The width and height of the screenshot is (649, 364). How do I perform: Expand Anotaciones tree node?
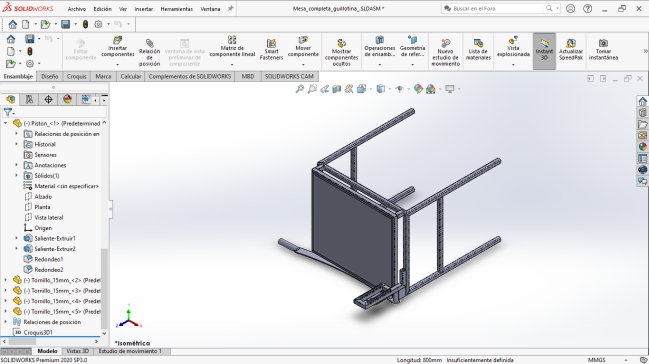pyautogui.click(x=17, y=165)
